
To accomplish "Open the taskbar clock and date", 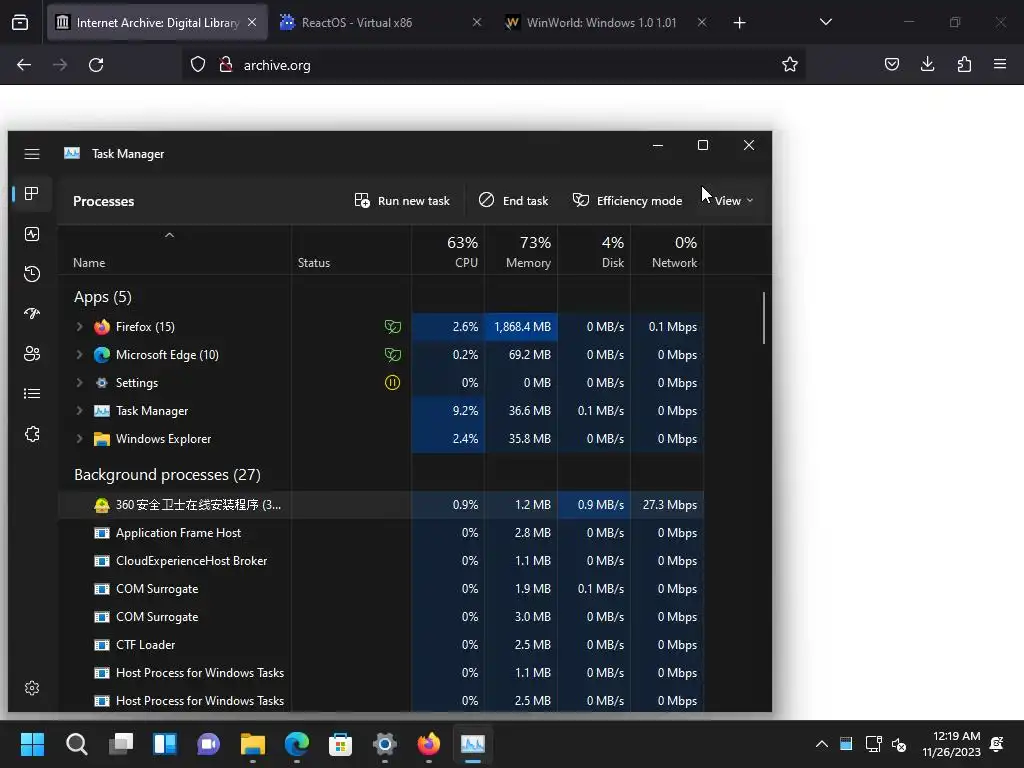I will point(952,744).
